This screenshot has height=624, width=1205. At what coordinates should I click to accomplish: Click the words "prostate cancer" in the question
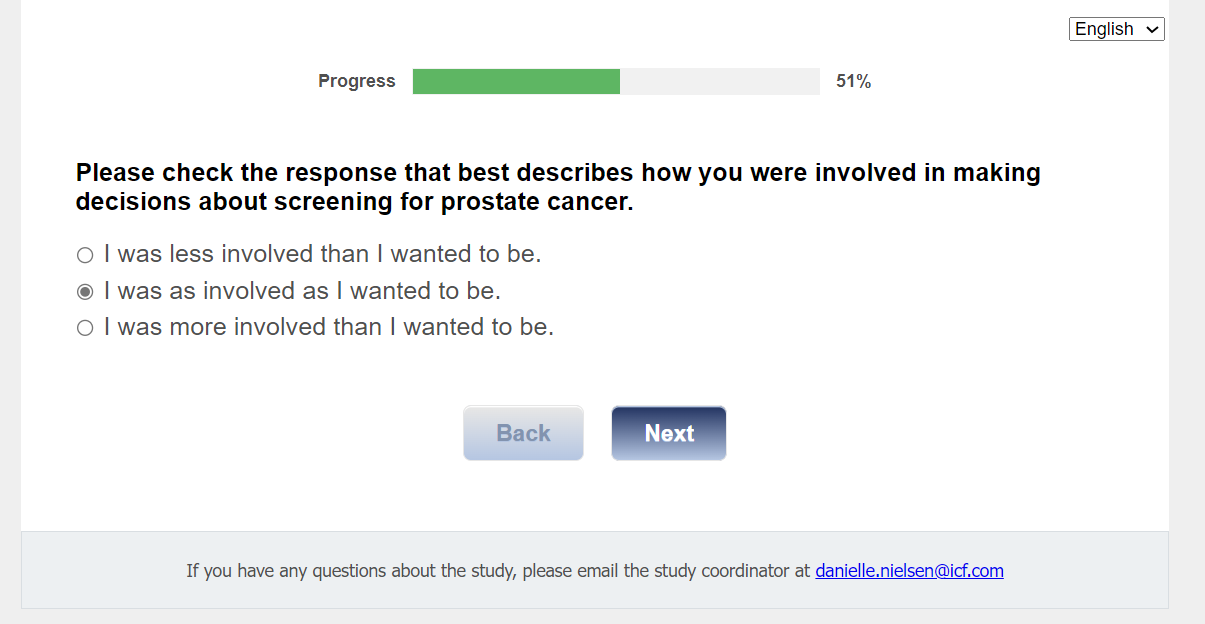pyautogui.click(x=536, y=202)
